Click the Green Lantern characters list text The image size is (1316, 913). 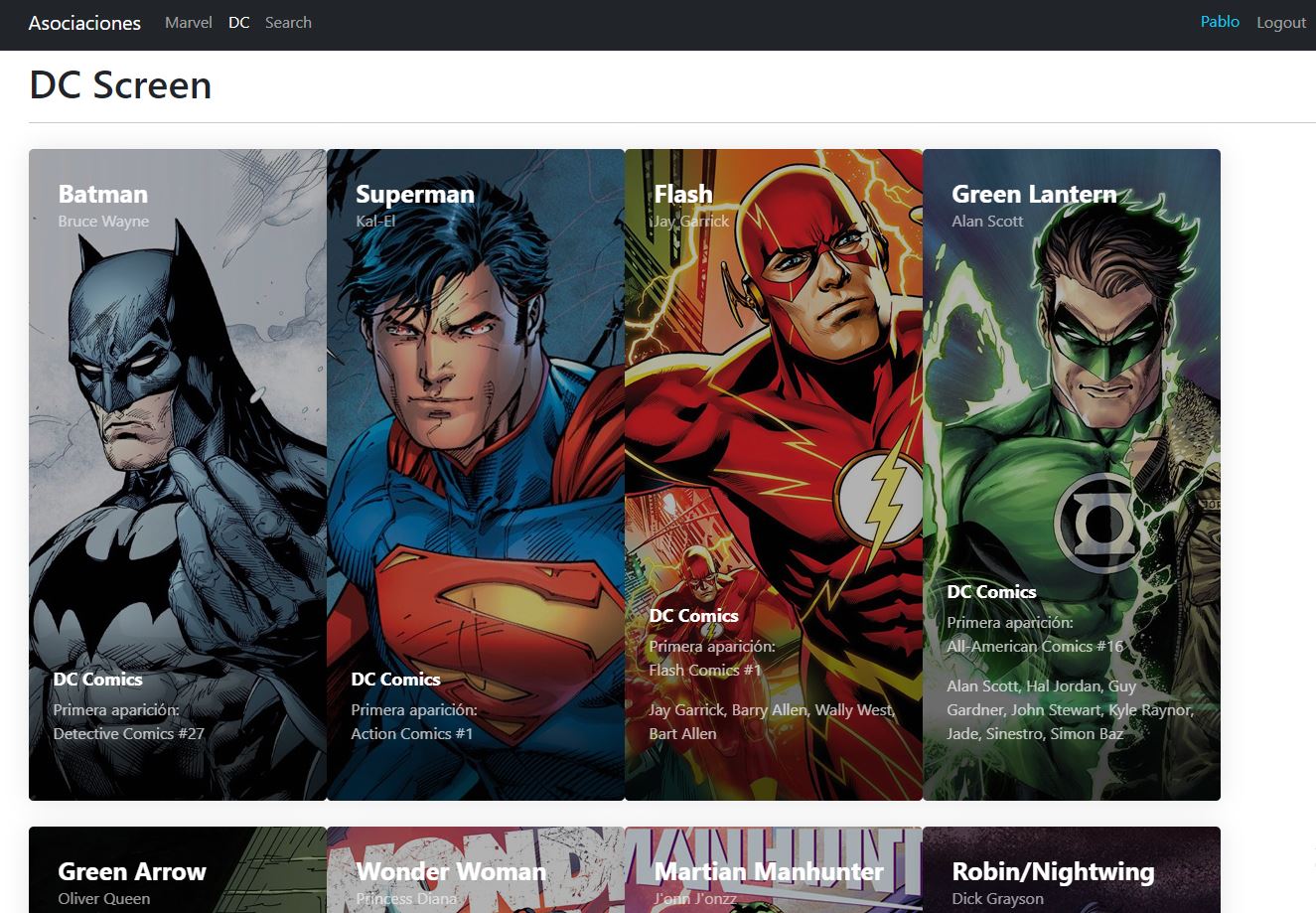tap(1070, 709)
